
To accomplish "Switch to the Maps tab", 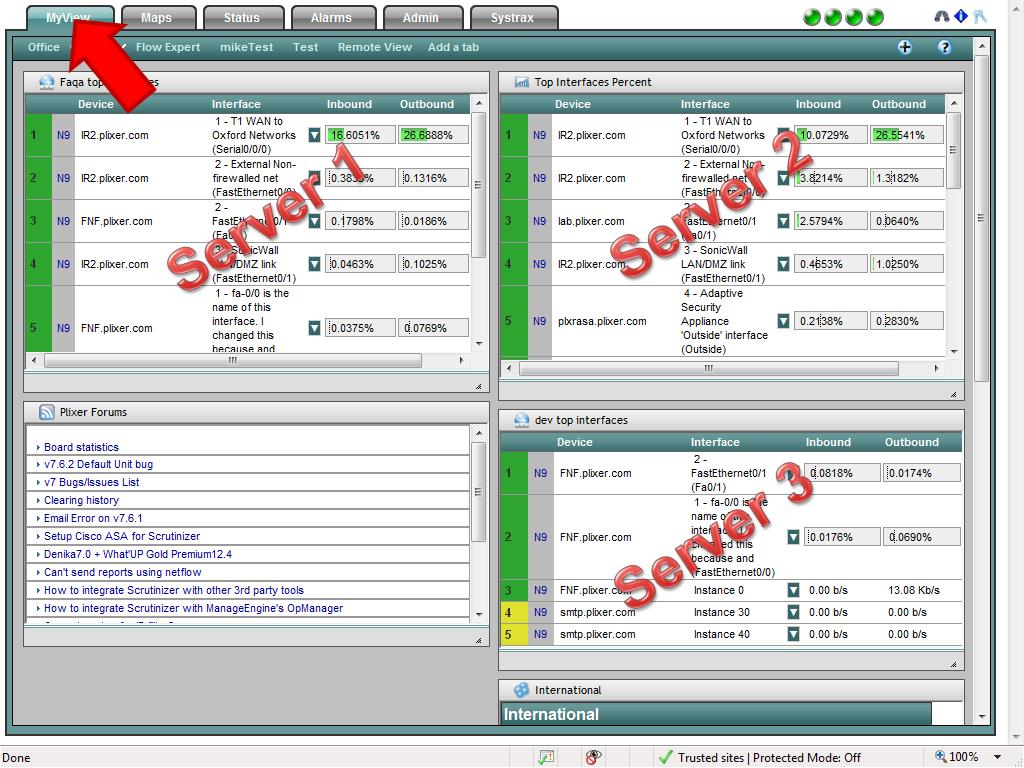I will click(157, 18).
